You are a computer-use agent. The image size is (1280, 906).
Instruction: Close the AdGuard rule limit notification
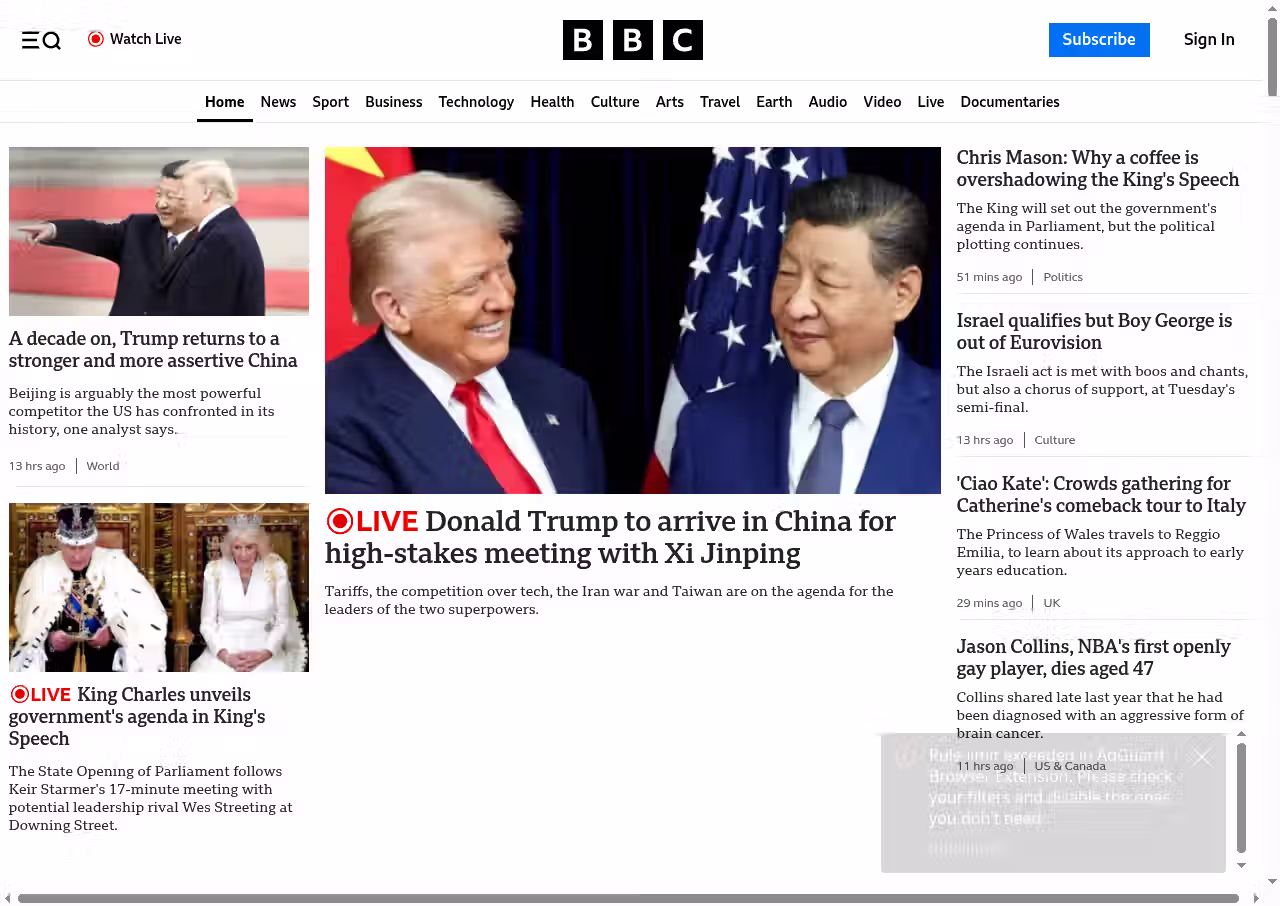click(x=1202, y=757)
